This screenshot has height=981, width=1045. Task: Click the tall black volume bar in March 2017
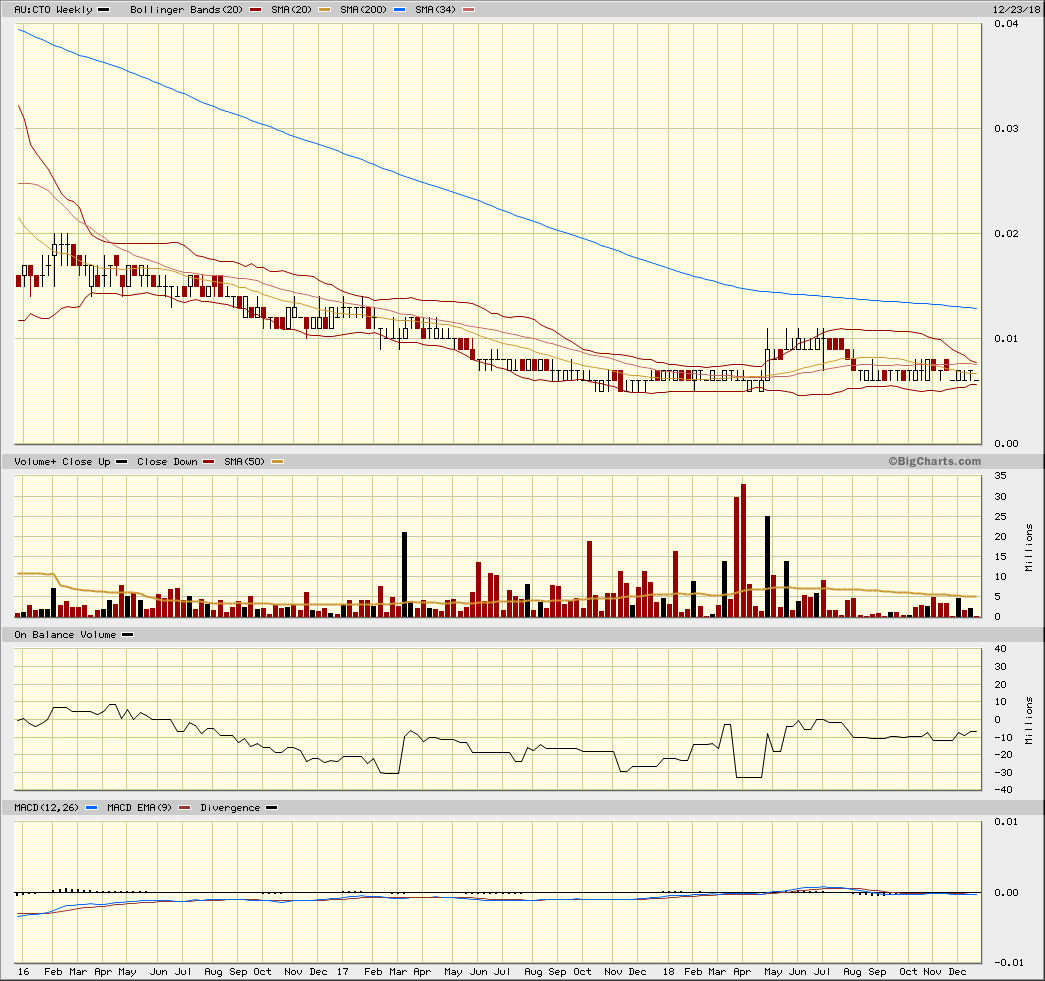(x=405, y=574)
